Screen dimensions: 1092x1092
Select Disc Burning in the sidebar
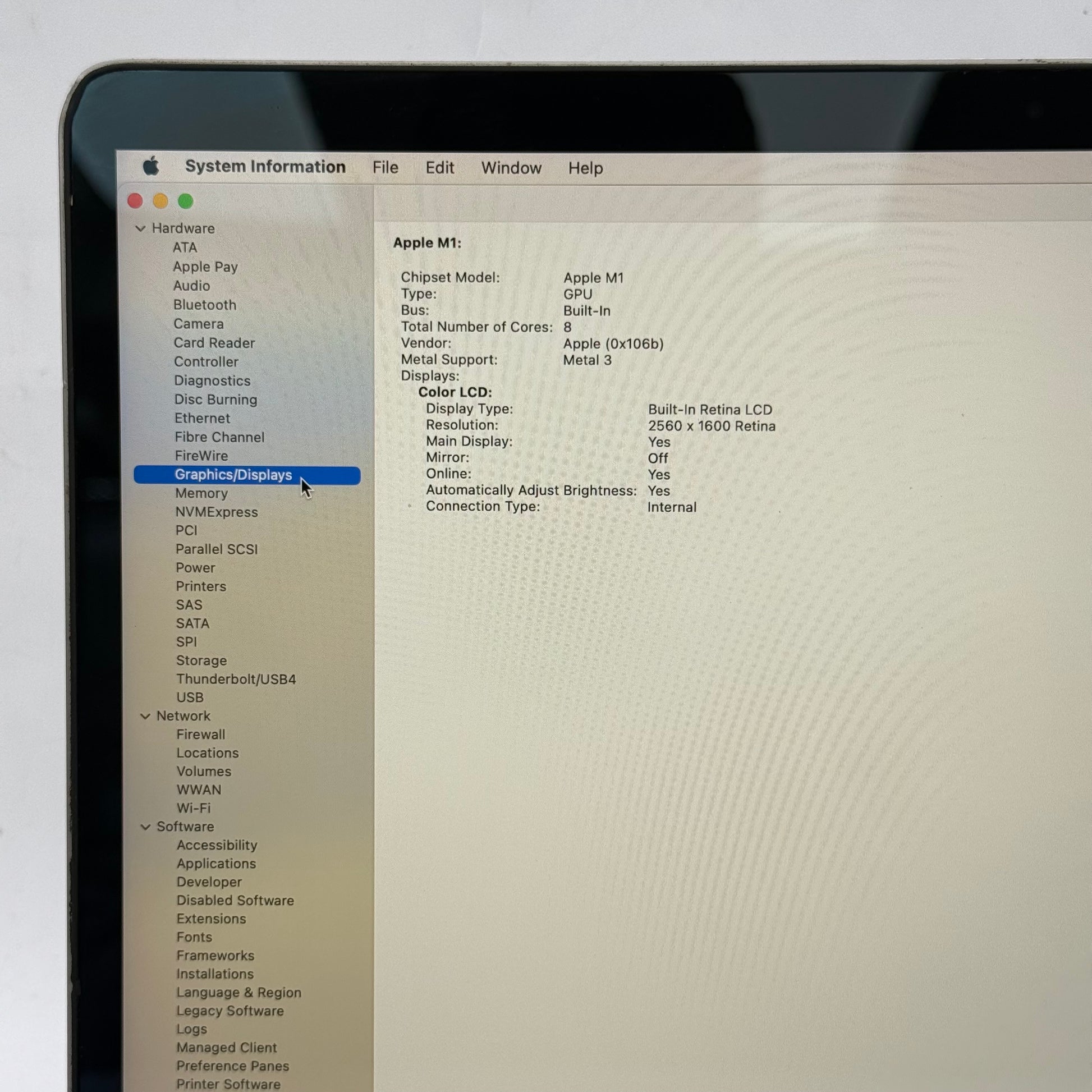215,400
